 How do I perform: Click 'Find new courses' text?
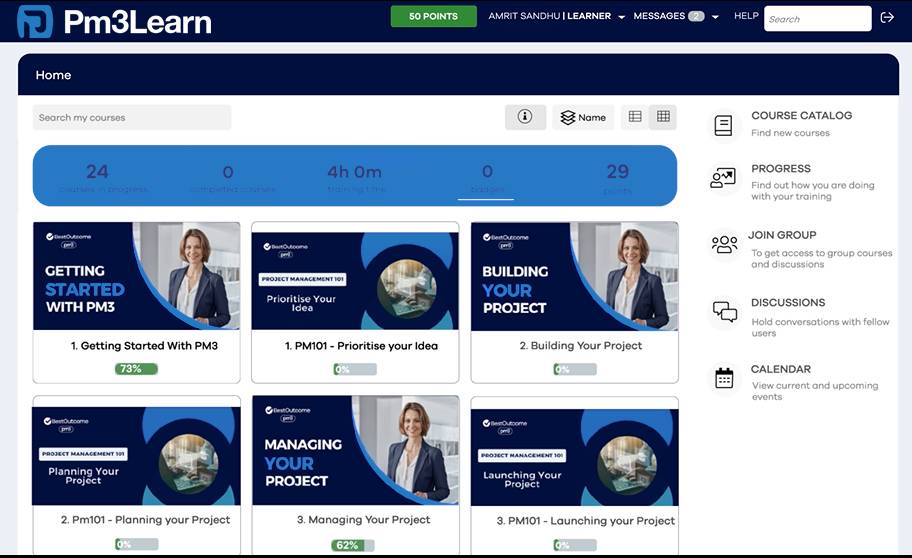click(x=790, y=133)
